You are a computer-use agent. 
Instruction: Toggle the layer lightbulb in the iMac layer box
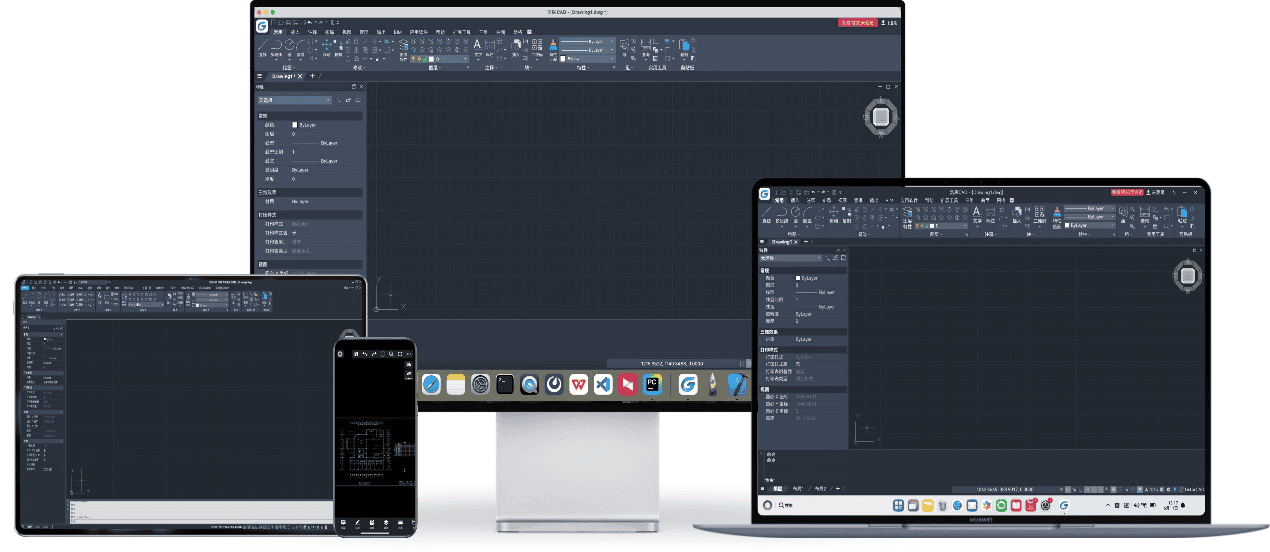[415, 59]
